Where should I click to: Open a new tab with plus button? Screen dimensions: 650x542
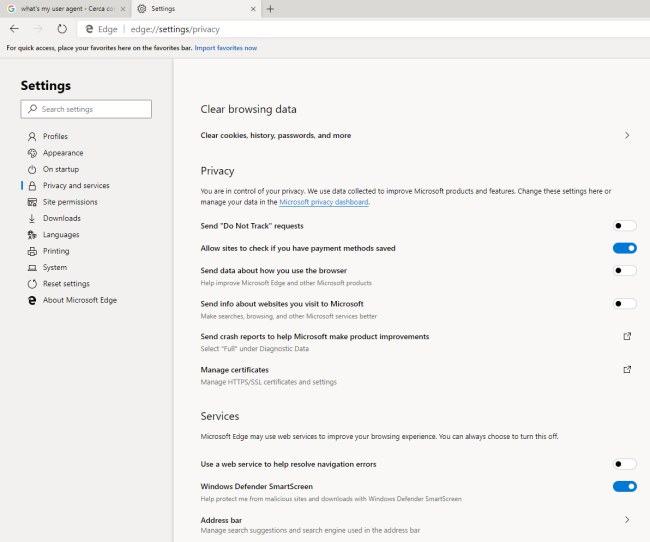pyautogui.click(x=270, y=8)
